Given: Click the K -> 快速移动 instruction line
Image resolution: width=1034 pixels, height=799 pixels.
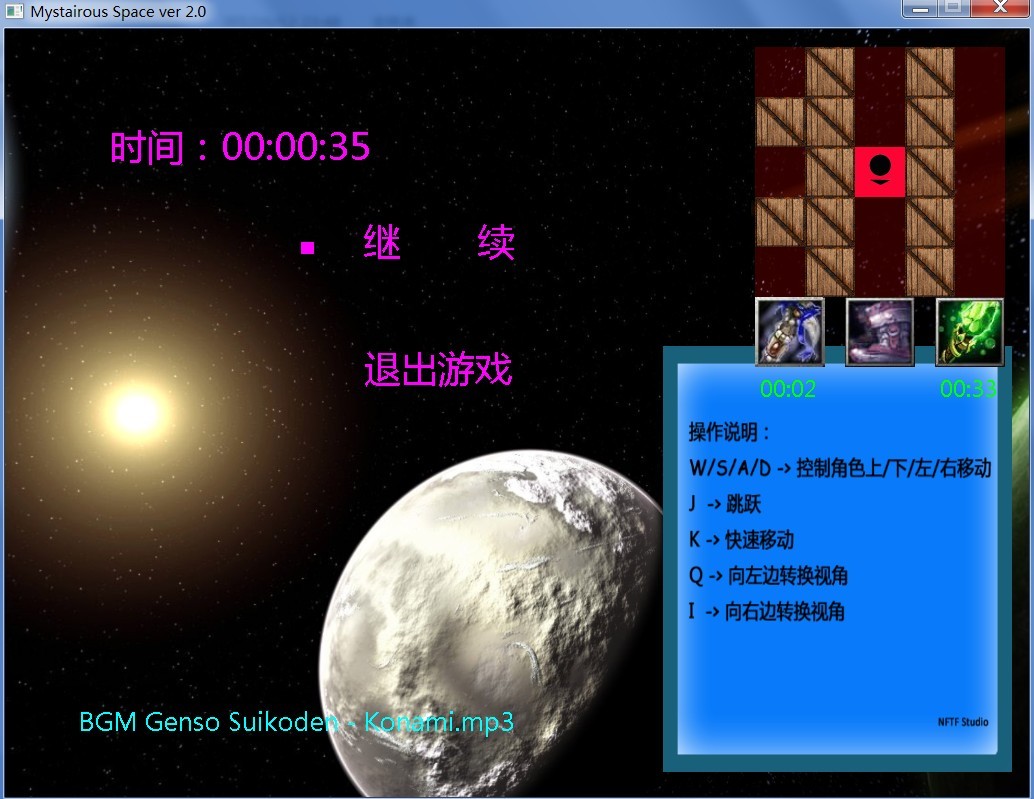Looking at the screenshot, I should pyautogui.click(x=741, y=540).
